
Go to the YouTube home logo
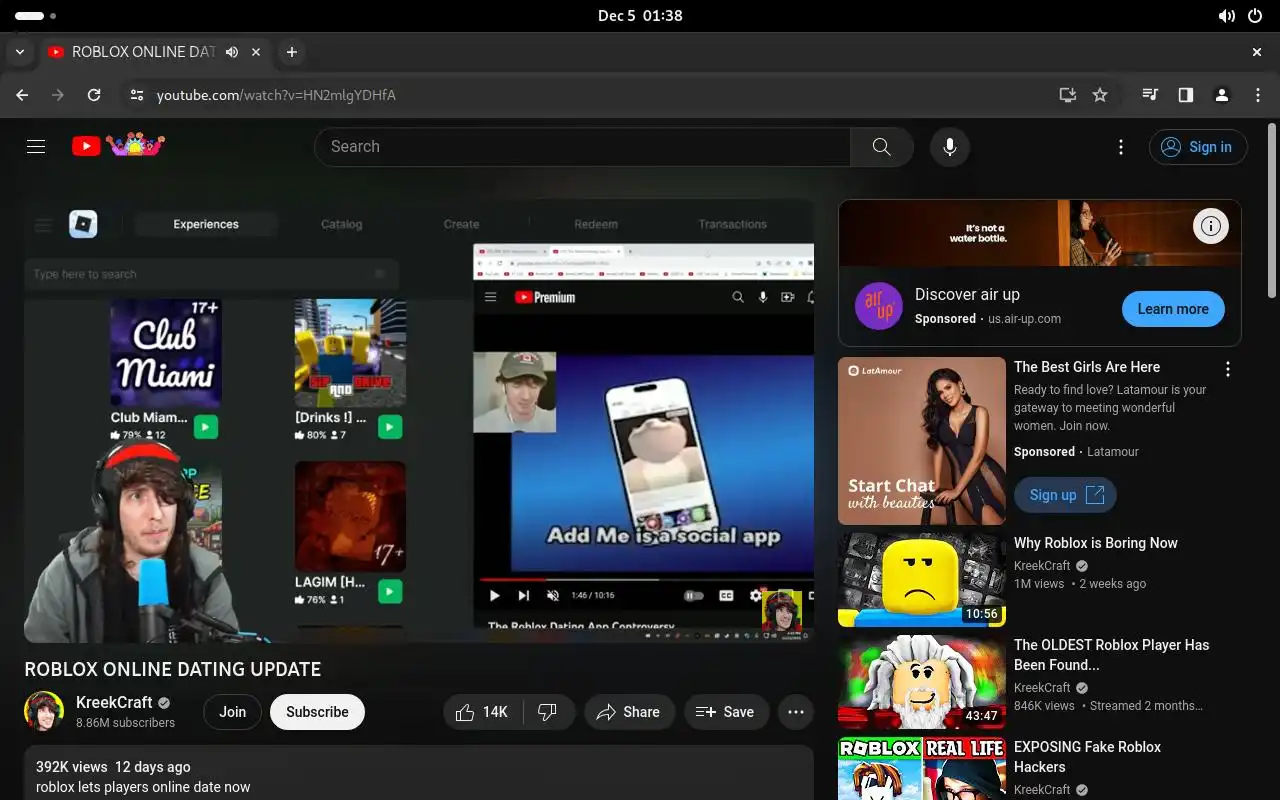pos(118,146)
